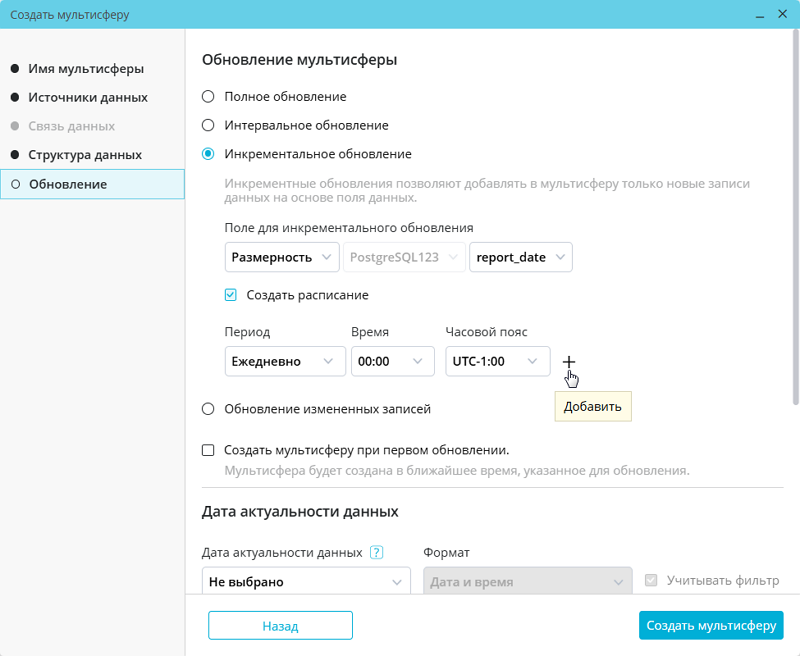800x656 pixels.
Task: Select Полное обновление radio button
Action: pyautogui.click(x=208, y=97)
